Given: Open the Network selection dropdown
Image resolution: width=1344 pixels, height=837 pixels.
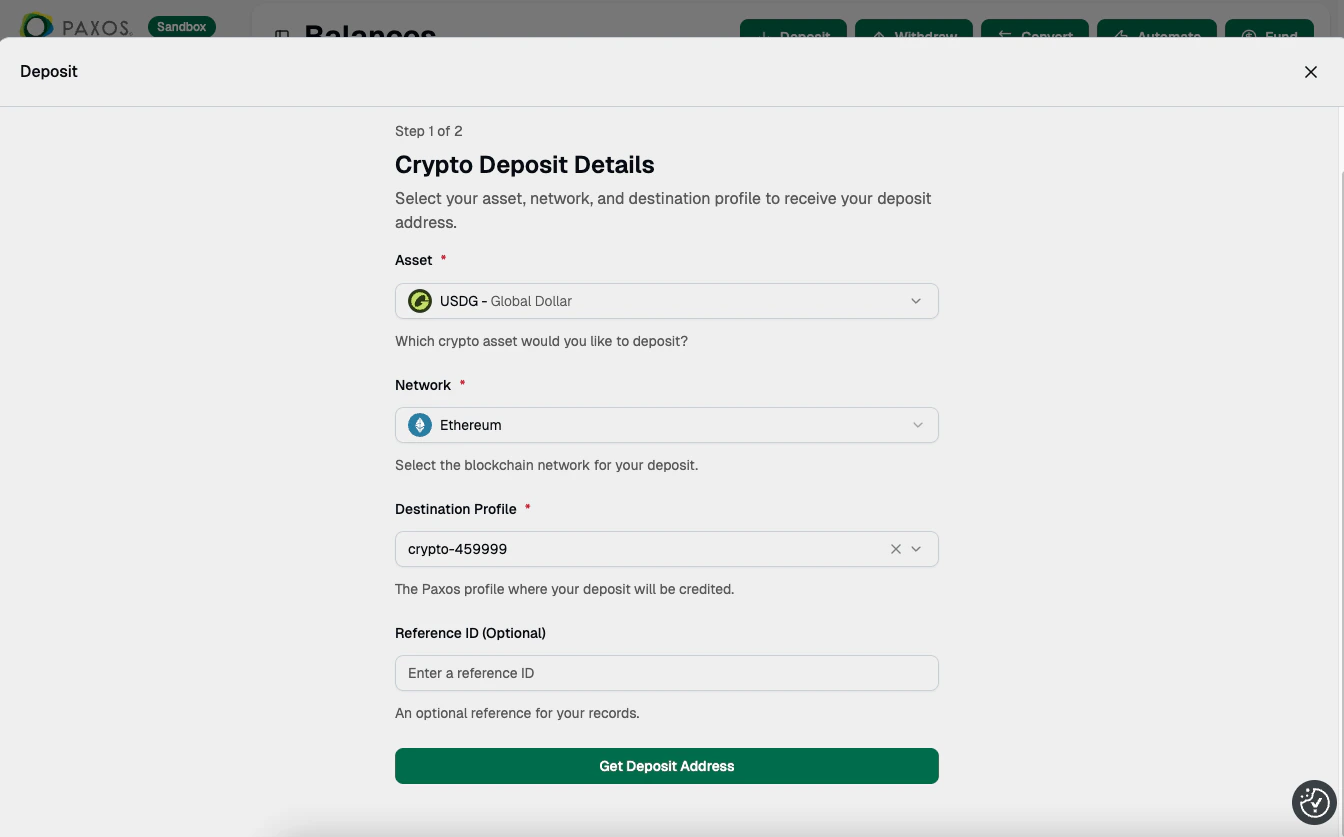Looking at the screenshot, I should tap(917, 424).
